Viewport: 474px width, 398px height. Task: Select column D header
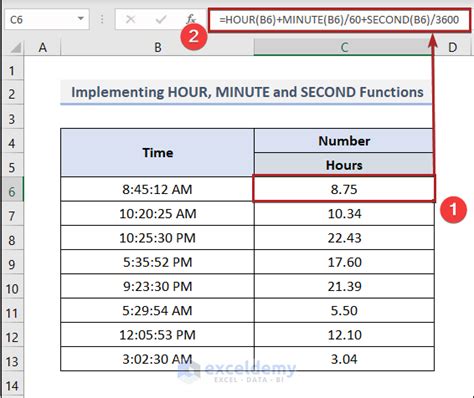pos(452,47)
